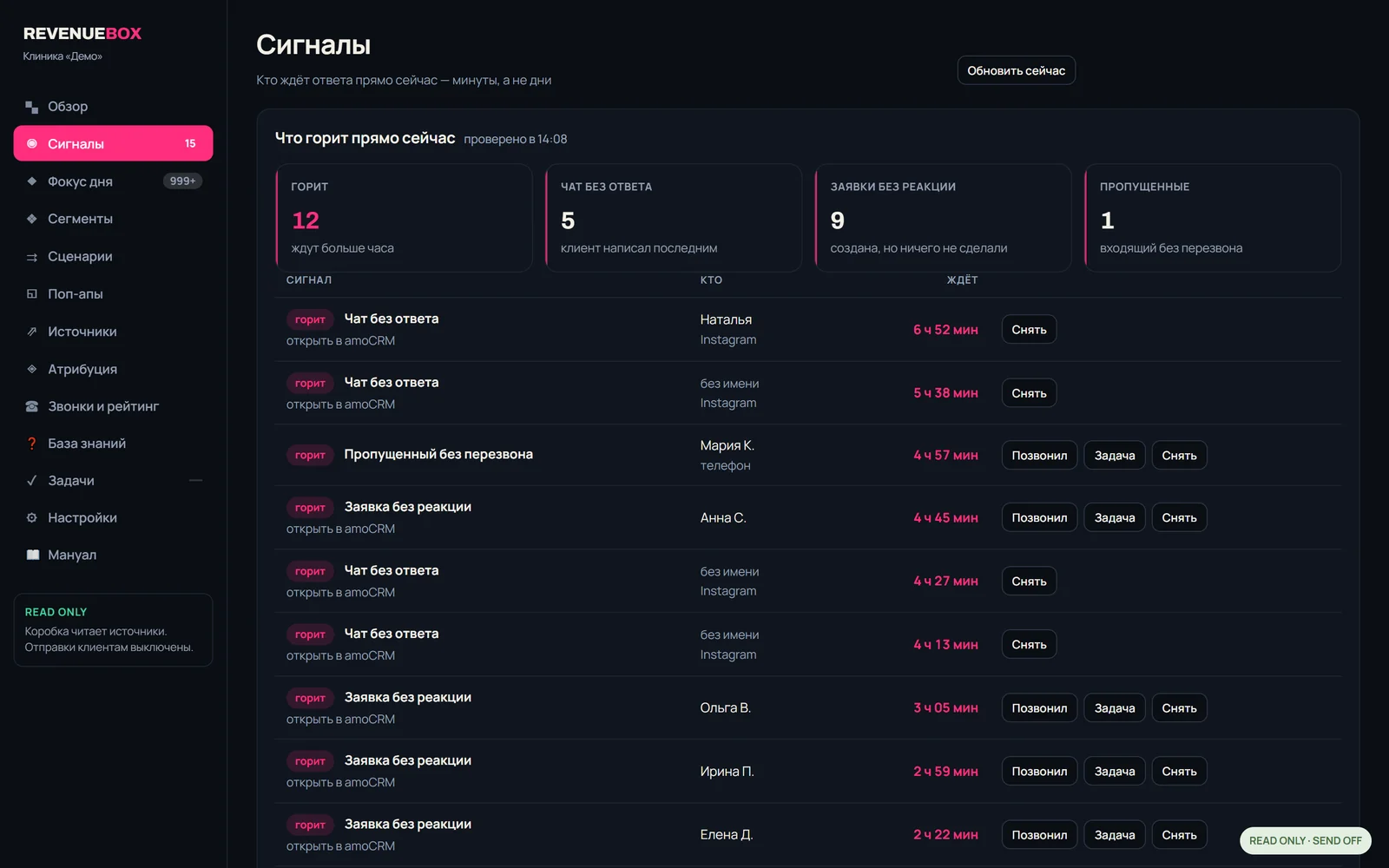Image resolution: width=1389 pixels, height=868 pixels.
Task: Click the Поп-апы sidebar icon
Action: coord(32,294)
